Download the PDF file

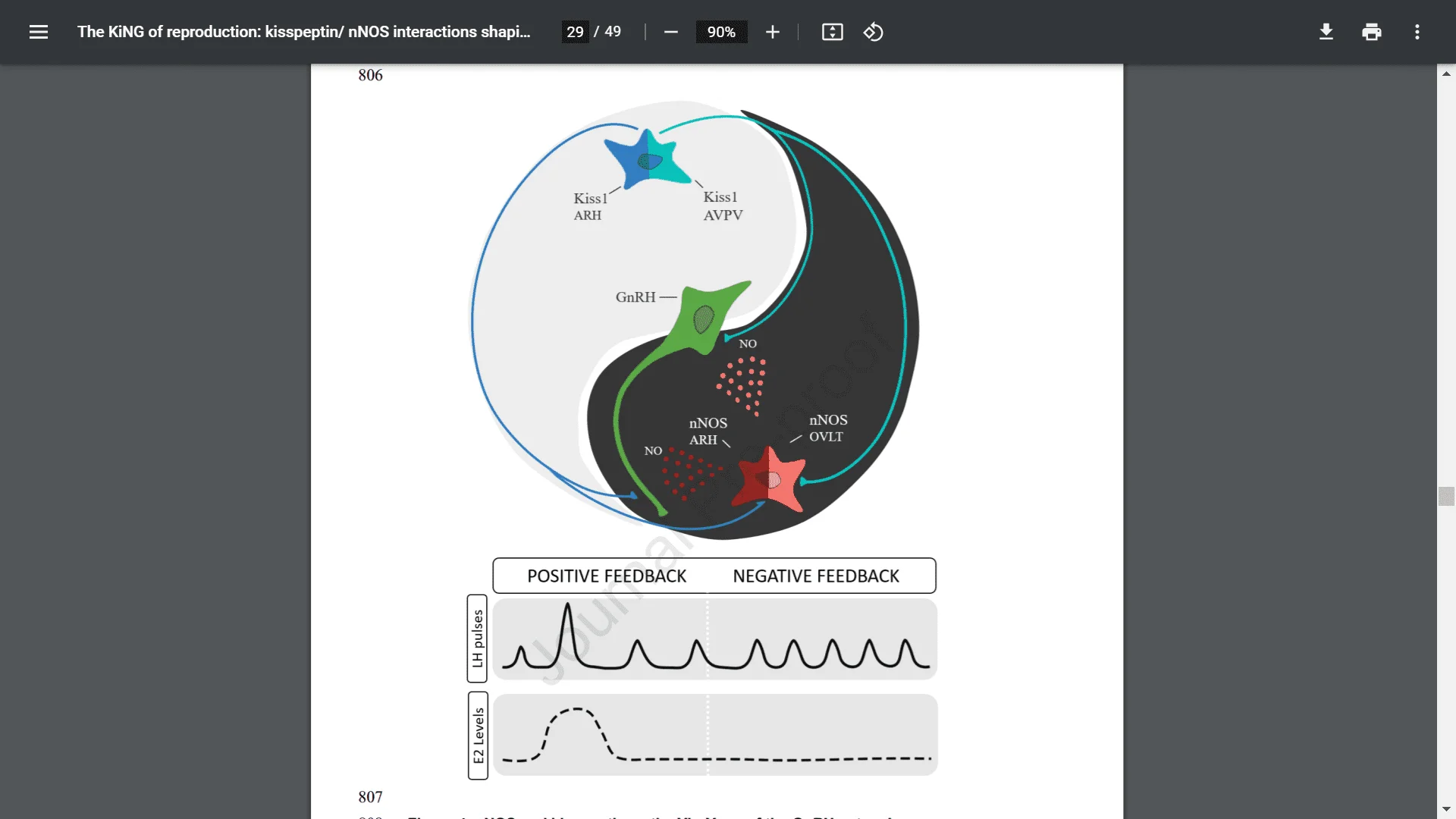pyautogui.click(x=1326, y=32)
